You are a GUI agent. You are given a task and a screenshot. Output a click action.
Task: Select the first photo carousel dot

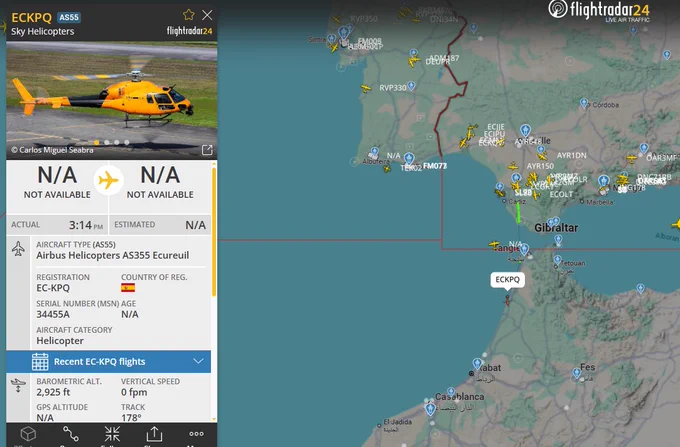coord(97,142)
